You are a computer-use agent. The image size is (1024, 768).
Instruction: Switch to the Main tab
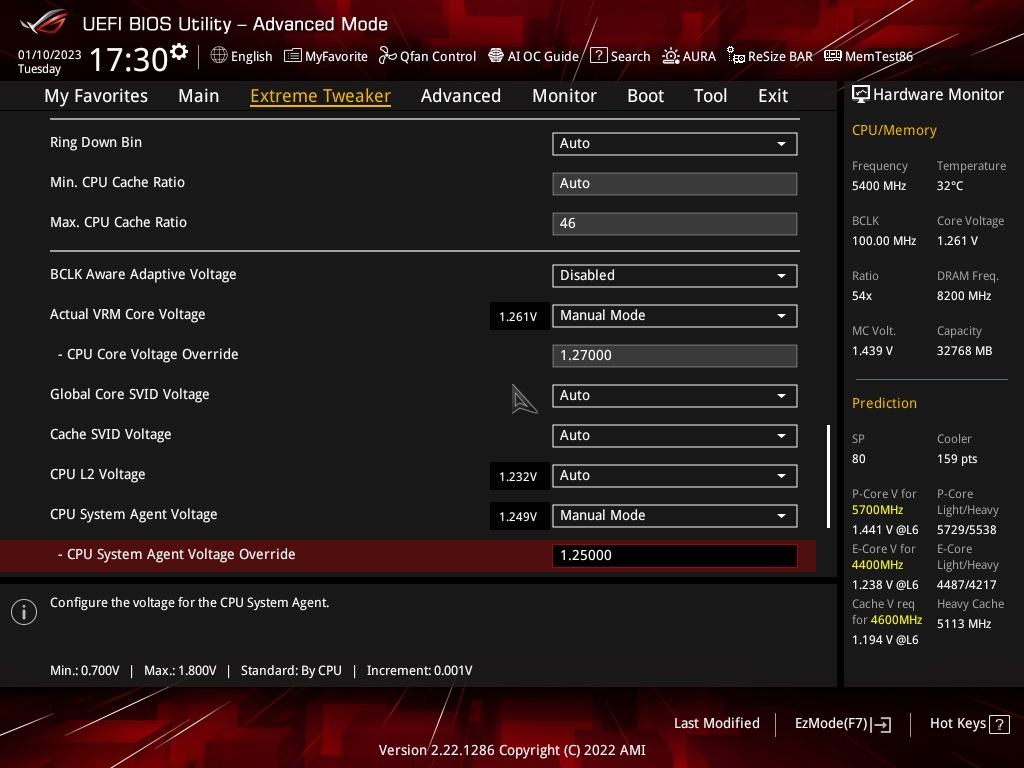(x=199, y=96)
